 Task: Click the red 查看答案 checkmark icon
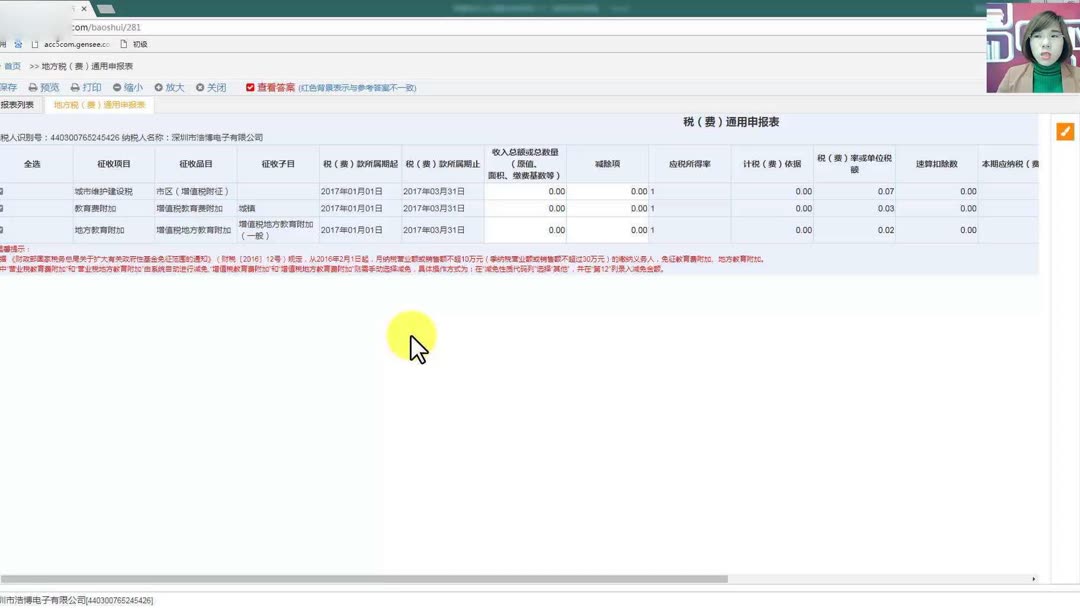coord(250,87)
